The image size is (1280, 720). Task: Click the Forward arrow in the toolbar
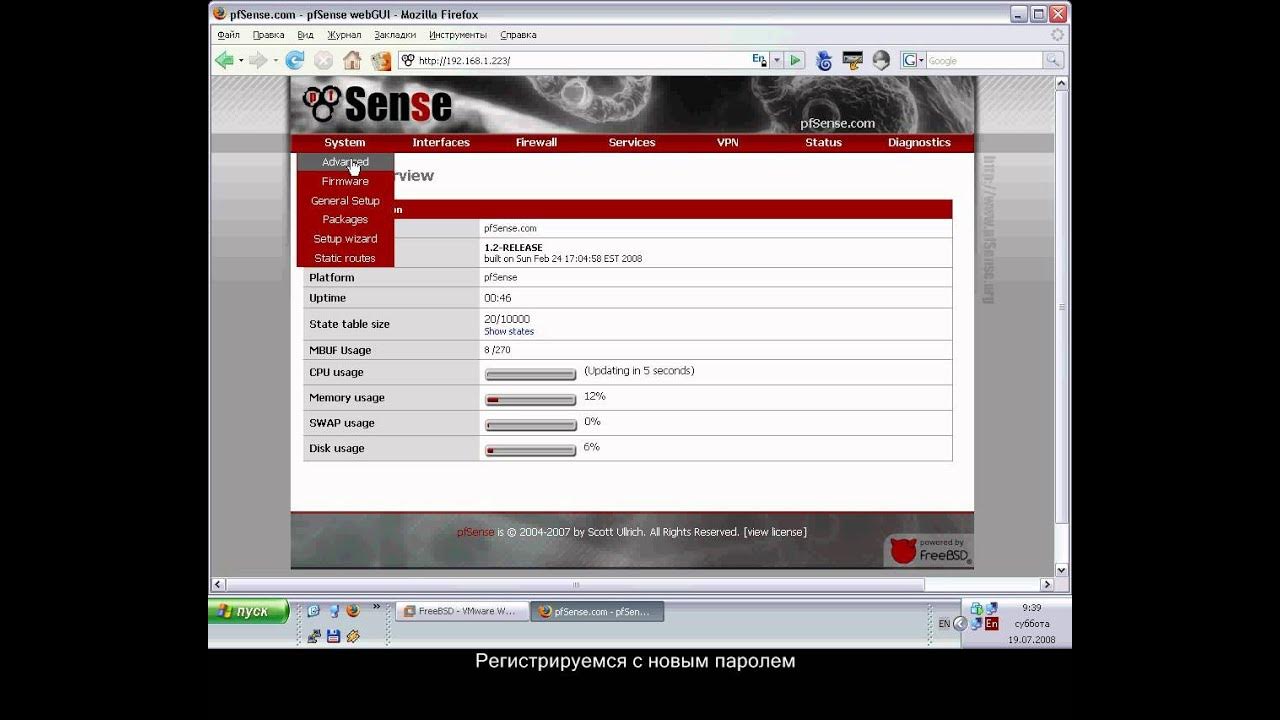pos(258,61)
